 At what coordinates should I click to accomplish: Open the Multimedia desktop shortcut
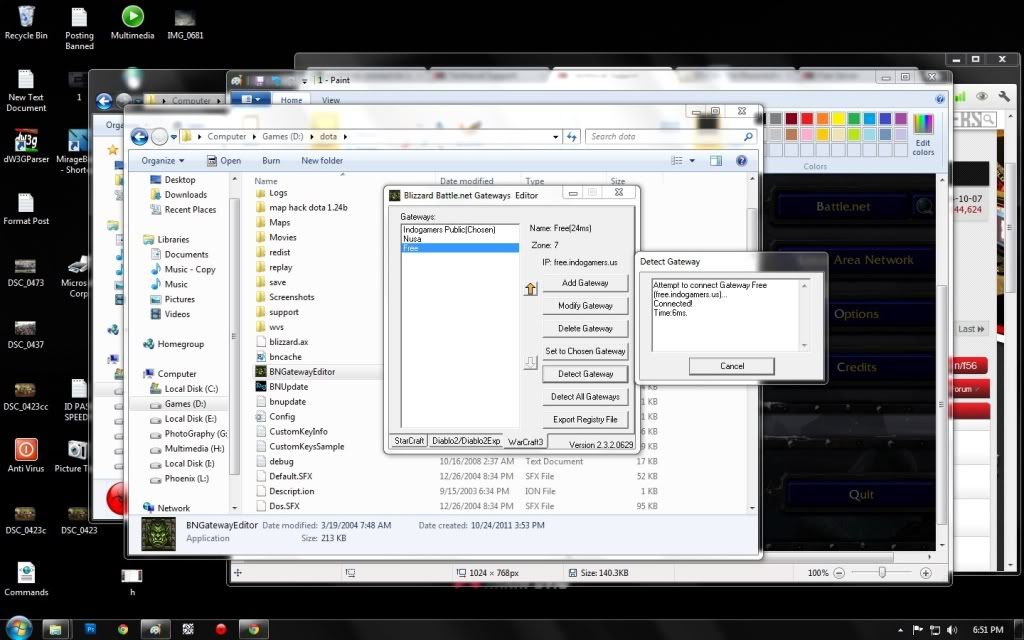click(133, 23)
